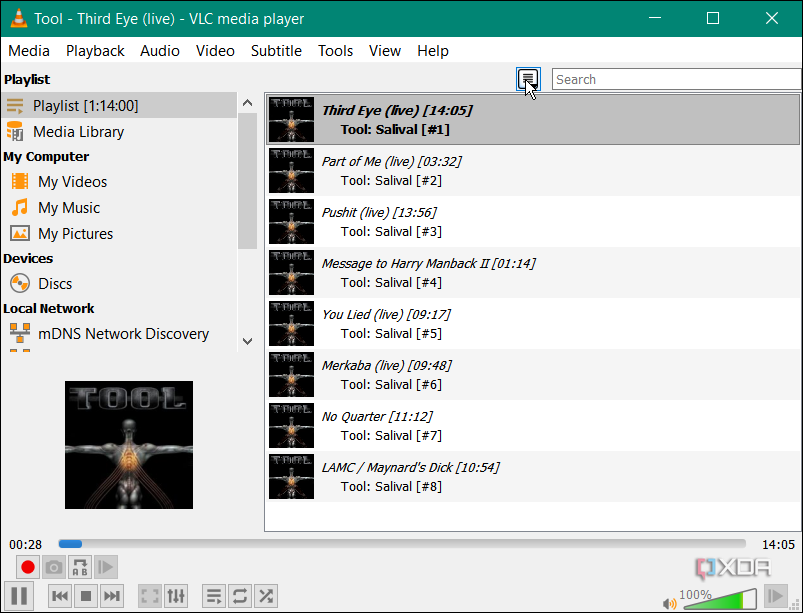Click the My Pictures image icon
The width and height of the screenshot is (803, 613).
pyautogui.click(x=19, y=234)
